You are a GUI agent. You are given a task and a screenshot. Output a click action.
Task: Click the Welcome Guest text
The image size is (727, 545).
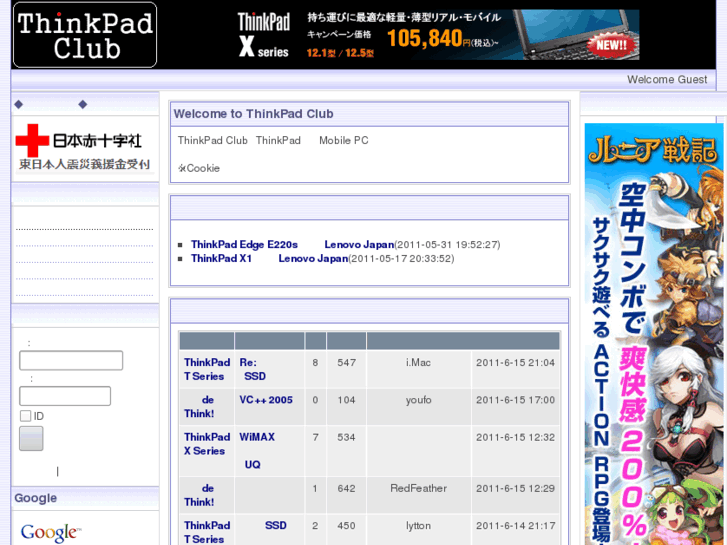click(x=667, y=80)
